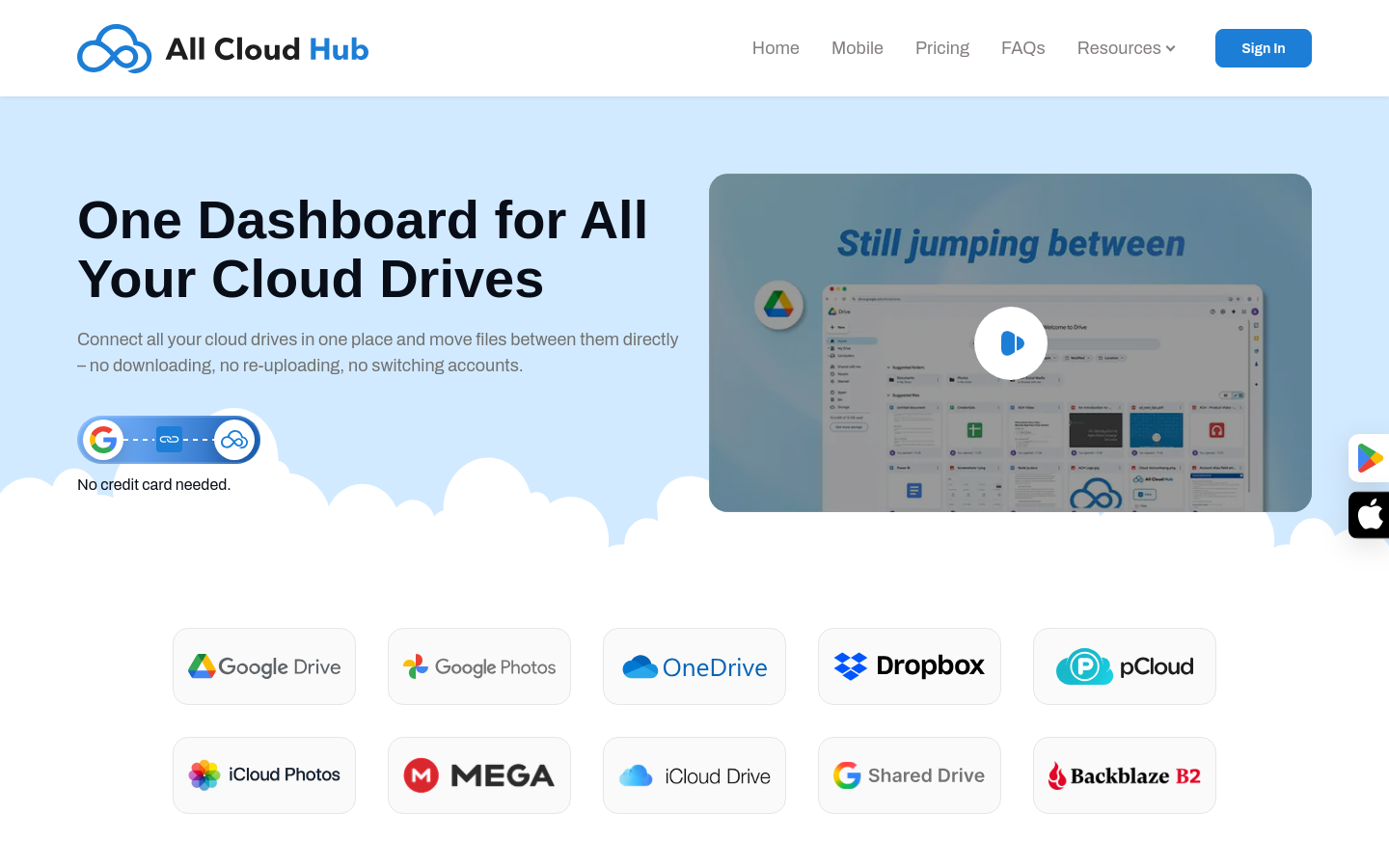
Task: Go to the Mobile page
Action: 858,48
